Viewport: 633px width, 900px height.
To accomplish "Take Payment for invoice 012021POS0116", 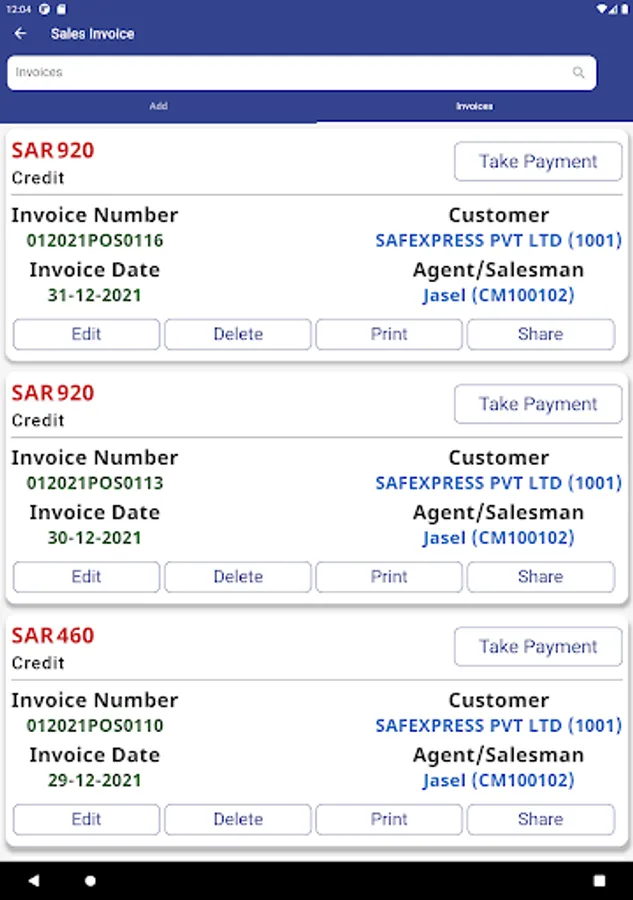I will tap(538, 161).
